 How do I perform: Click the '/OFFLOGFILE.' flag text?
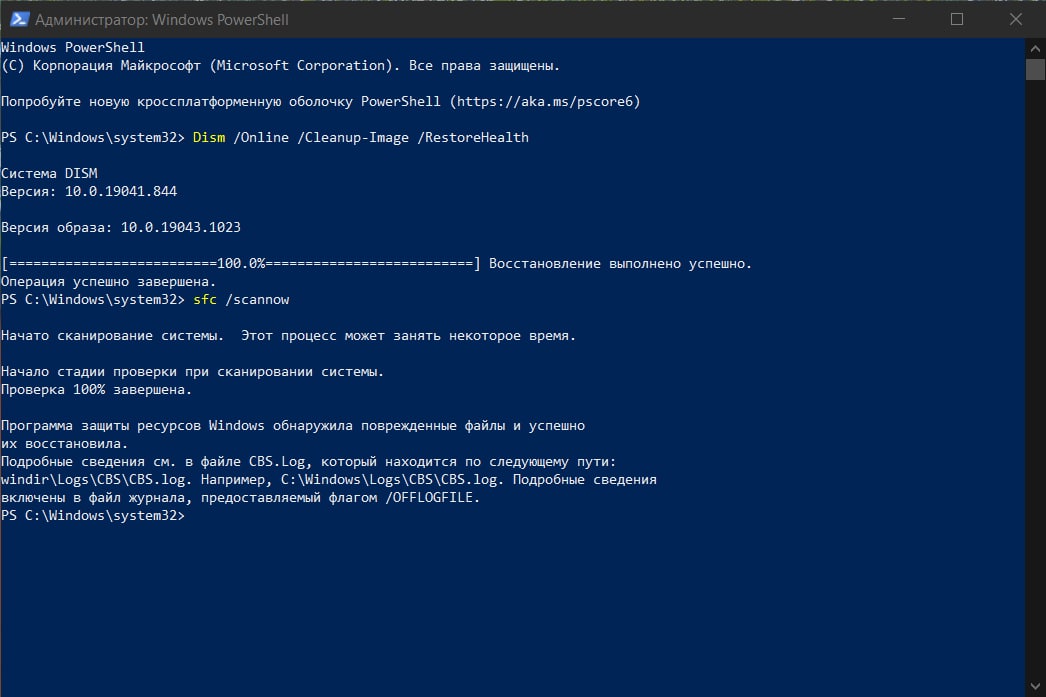[x=432, y=498]
